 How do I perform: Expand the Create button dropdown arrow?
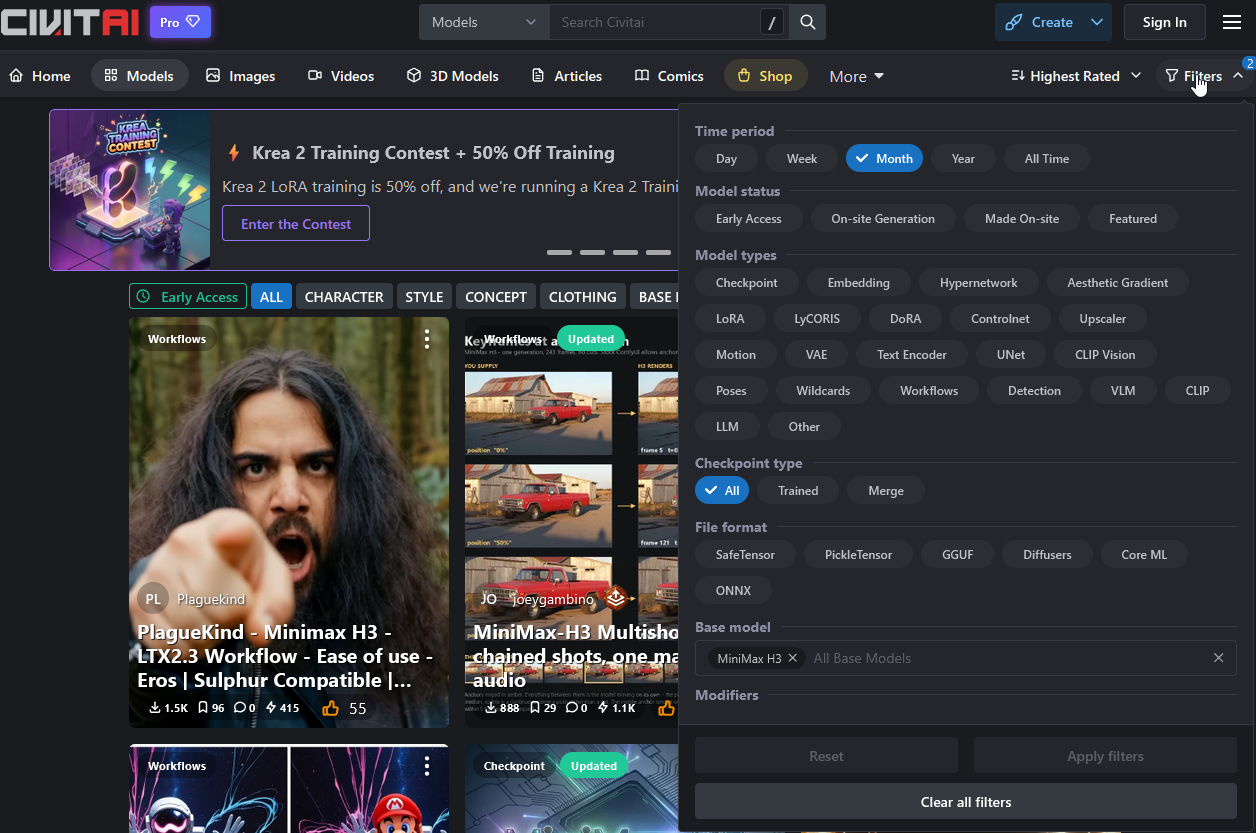pos(1097,22)
